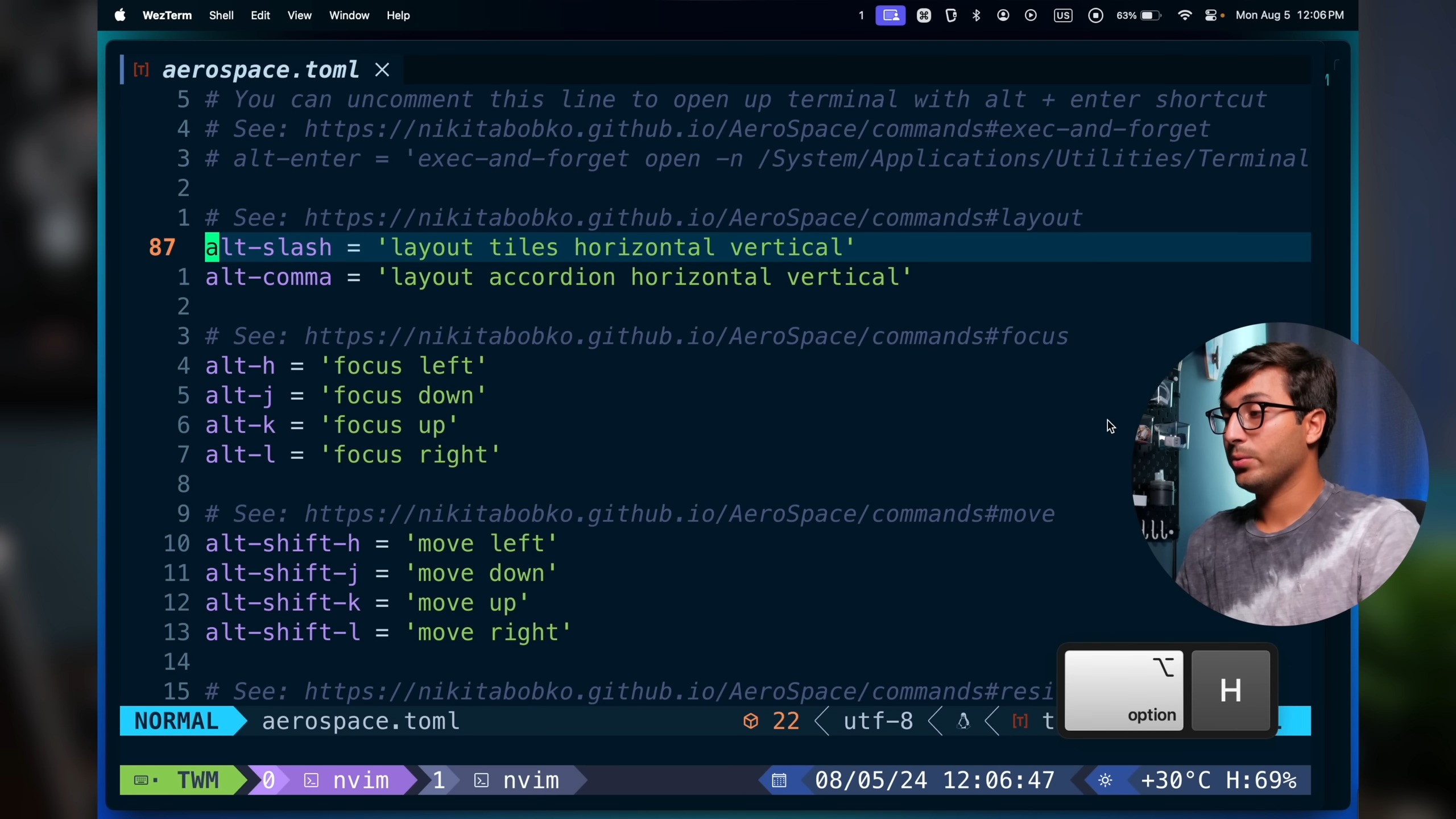Viewport: 1456px width, 819px height.
Task: Open the Apple menu
Action: click(120, 15)
